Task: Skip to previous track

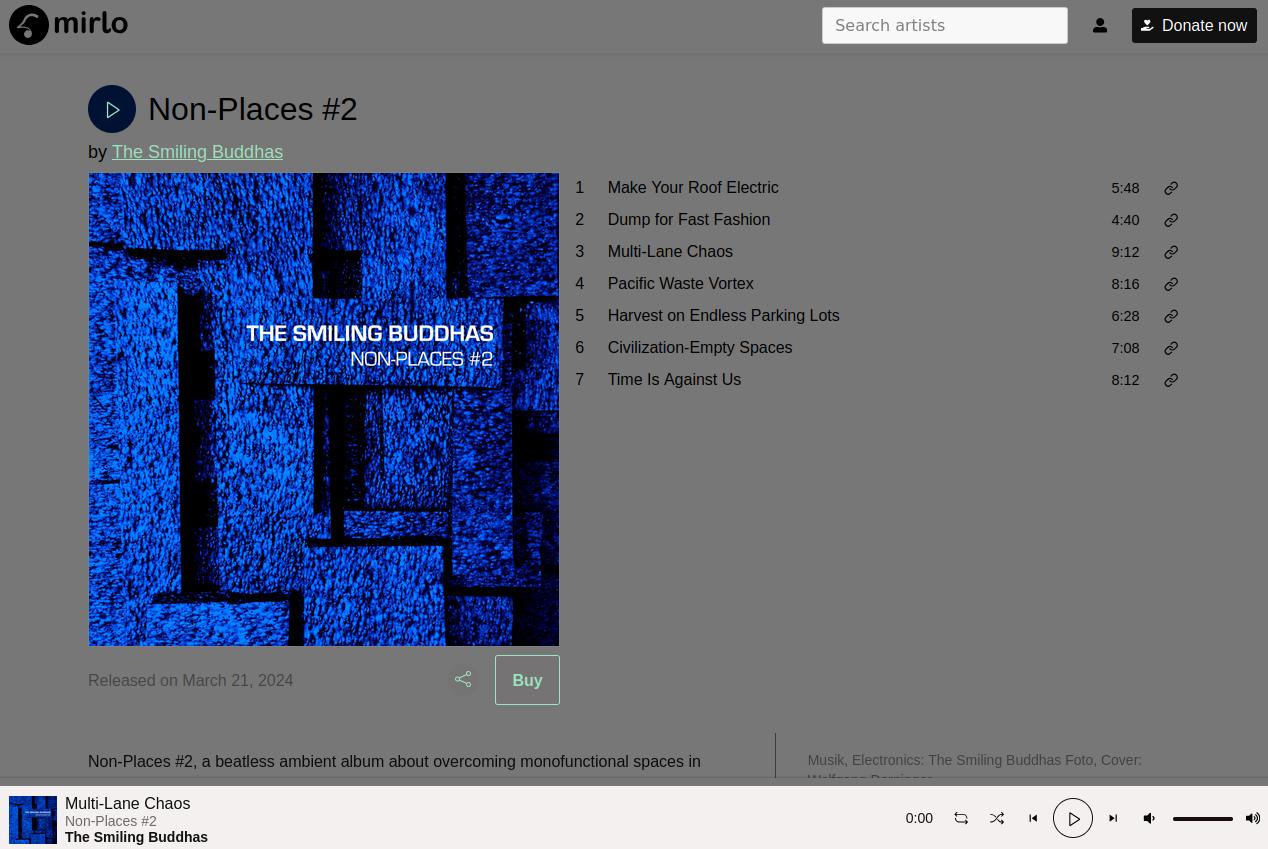Action: pos(1033,818)
